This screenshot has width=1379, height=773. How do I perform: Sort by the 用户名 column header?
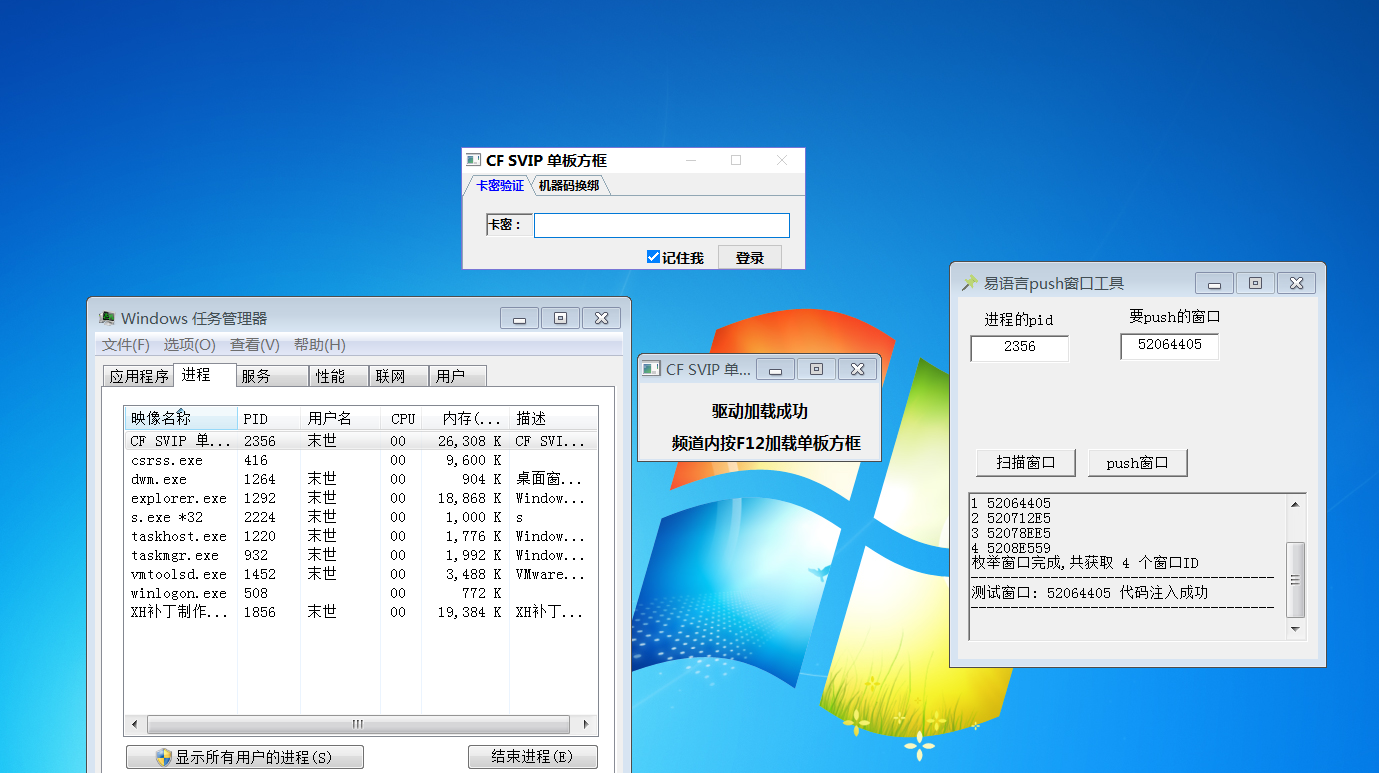pyautogui.click(x=341, y=418)
